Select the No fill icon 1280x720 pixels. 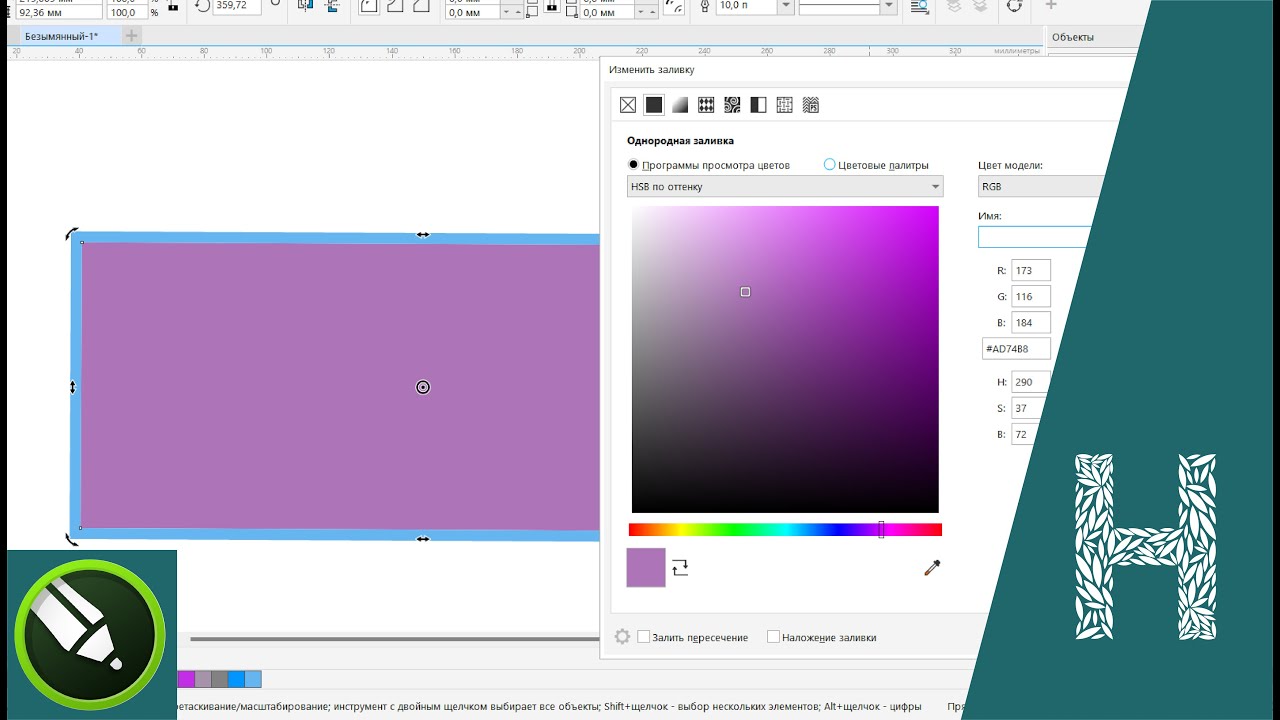point(628,105)
